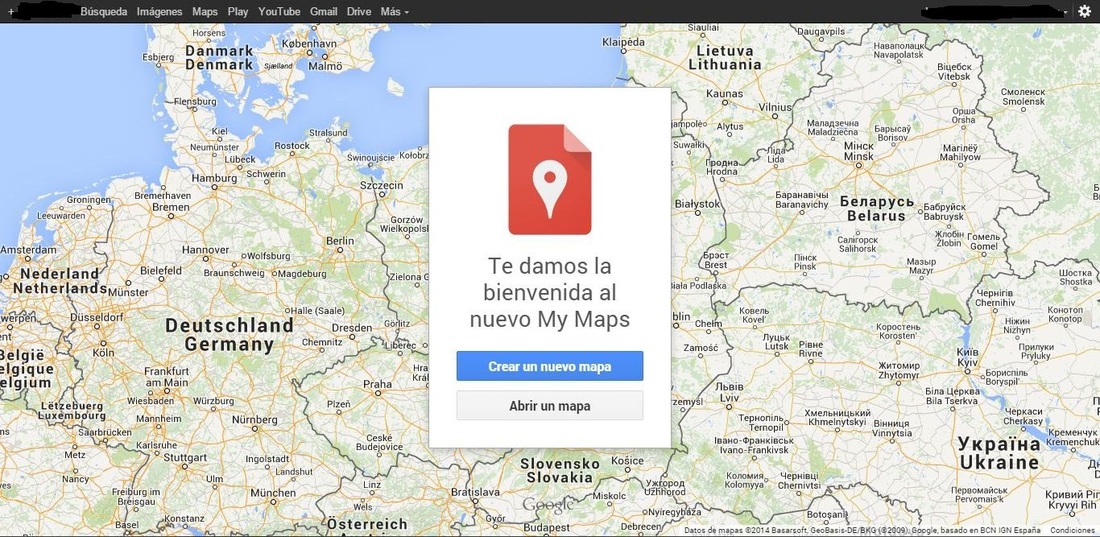Click the Amsterdam city label
The height and width of the screenshot is (537, 1100).
pyautogui.click(x=29, y=249)
